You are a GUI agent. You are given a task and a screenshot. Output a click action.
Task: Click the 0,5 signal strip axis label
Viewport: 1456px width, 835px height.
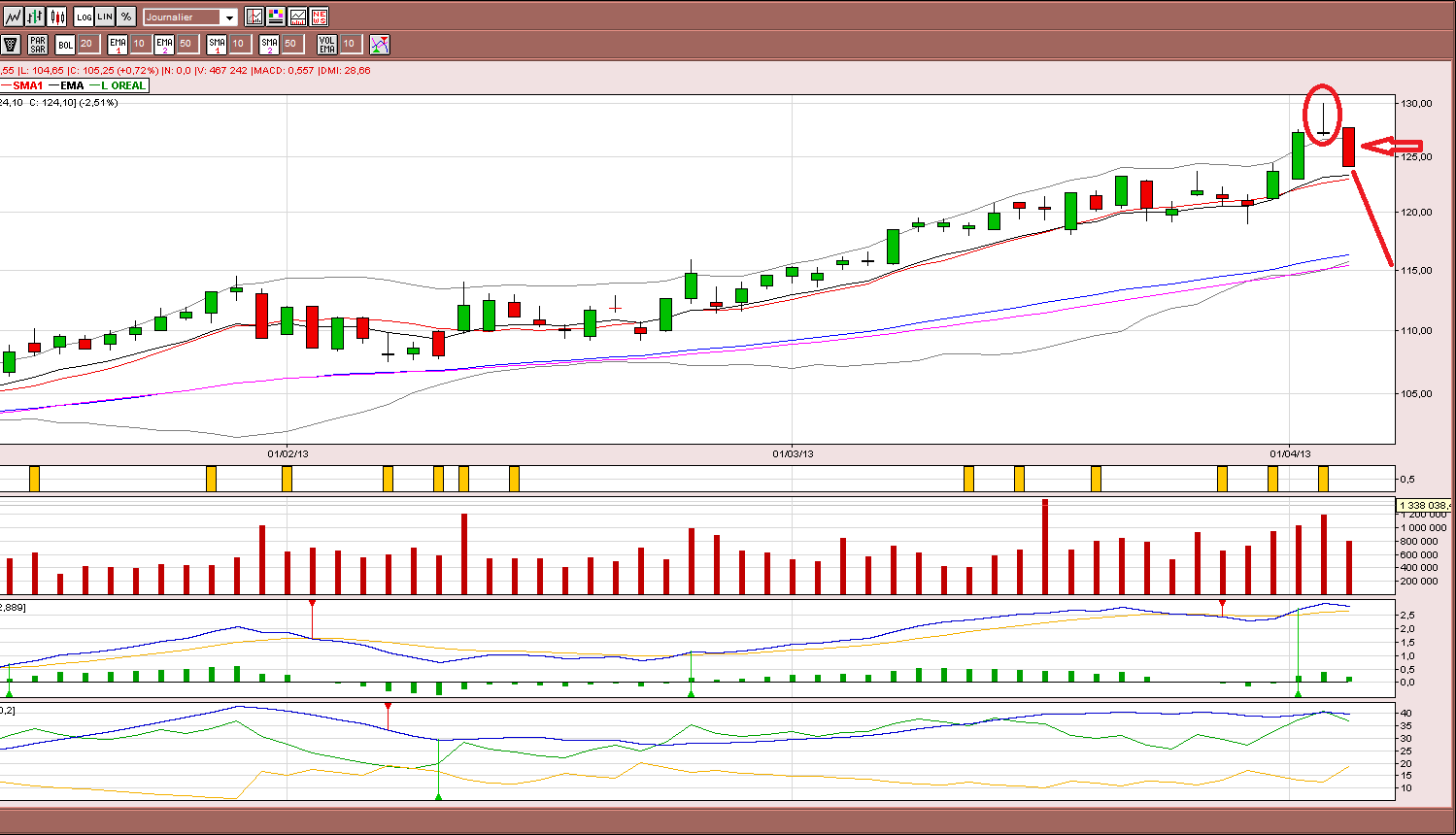1407,480
